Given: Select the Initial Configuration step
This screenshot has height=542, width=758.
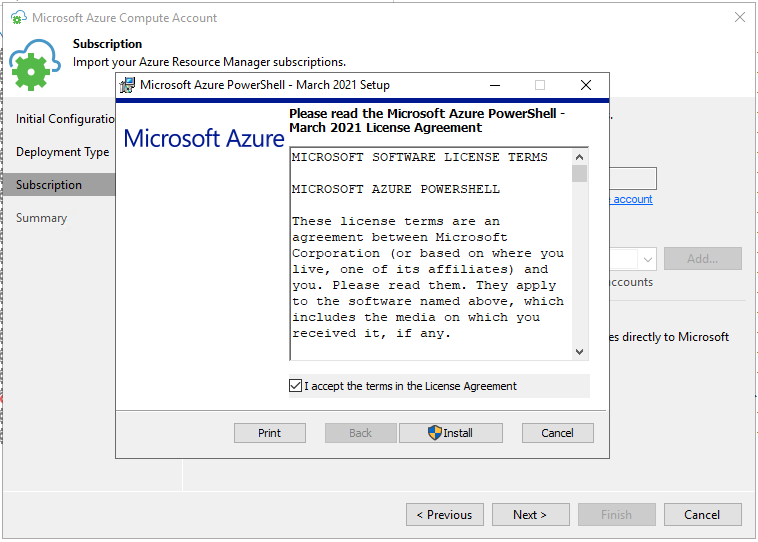Looking at the screenshot, I should pyautogui.click(x=65, y=119).
